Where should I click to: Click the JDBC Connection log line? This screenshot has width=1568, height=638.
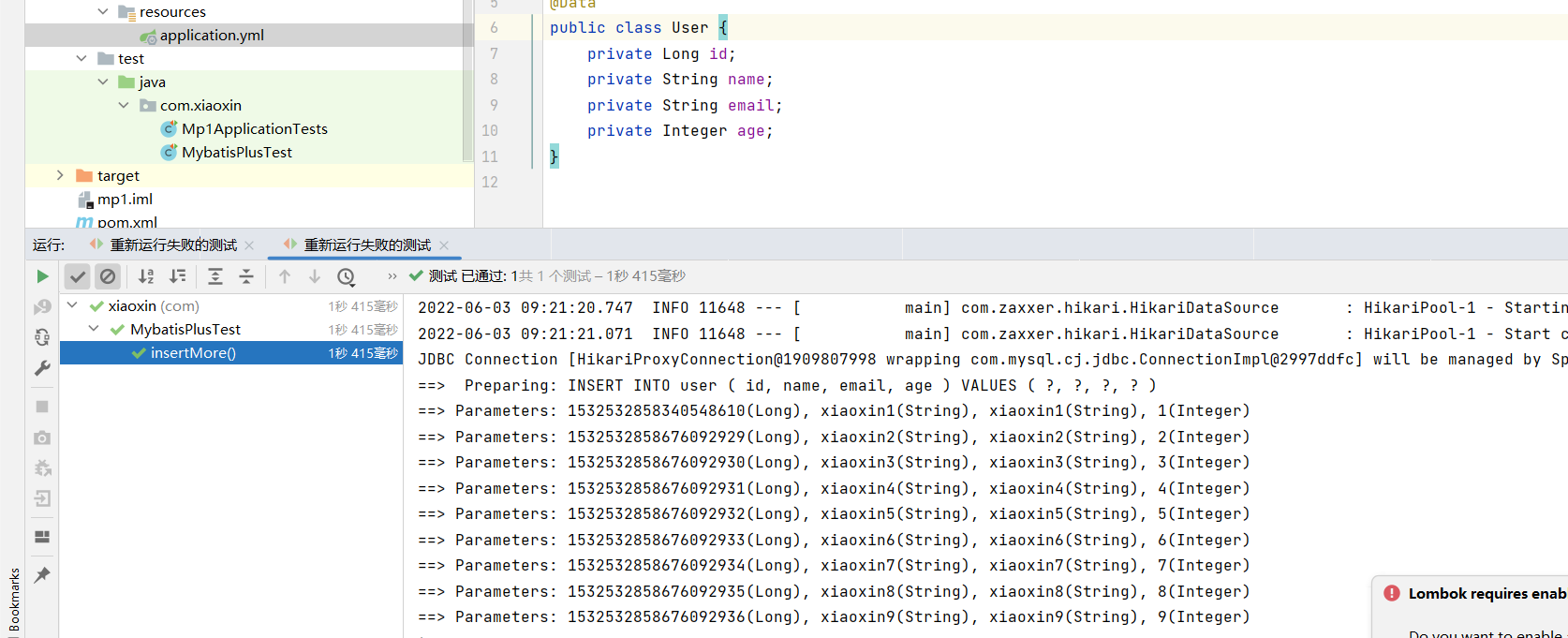click(993, 360)
